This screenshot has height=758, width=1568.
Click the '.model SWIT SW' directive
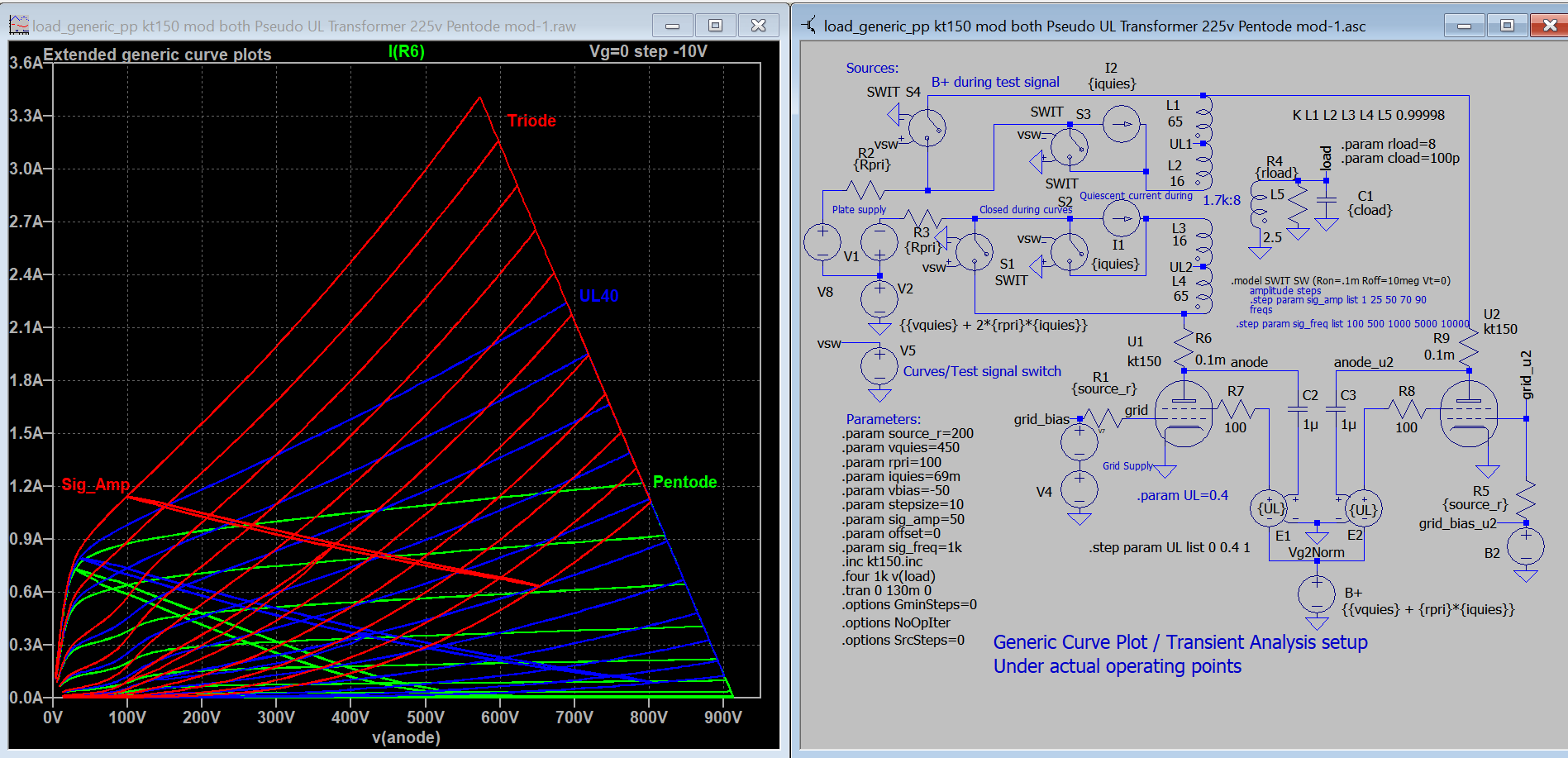pyautogui.click(x=1341, y=281)
